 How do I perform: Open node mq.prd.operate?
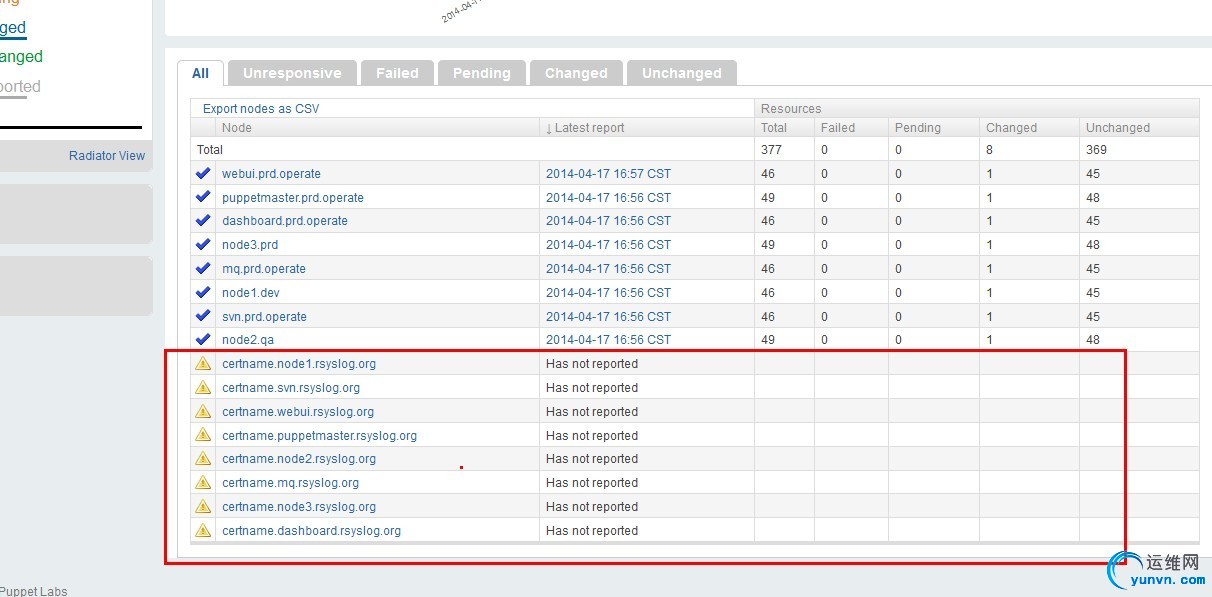point(264,269)
